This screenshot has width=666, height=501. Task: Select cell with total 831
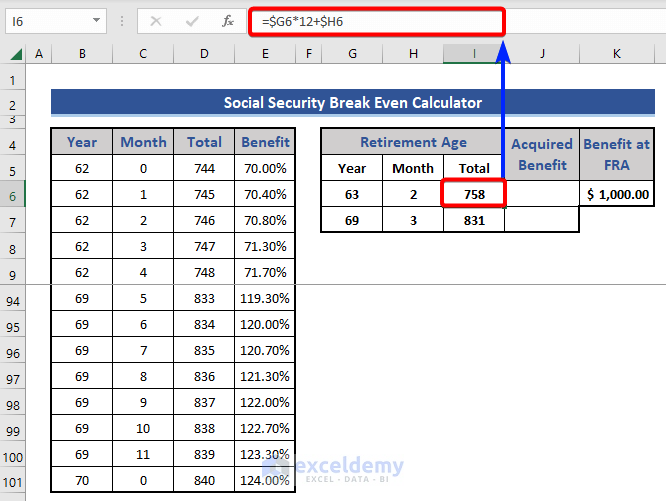474,220
